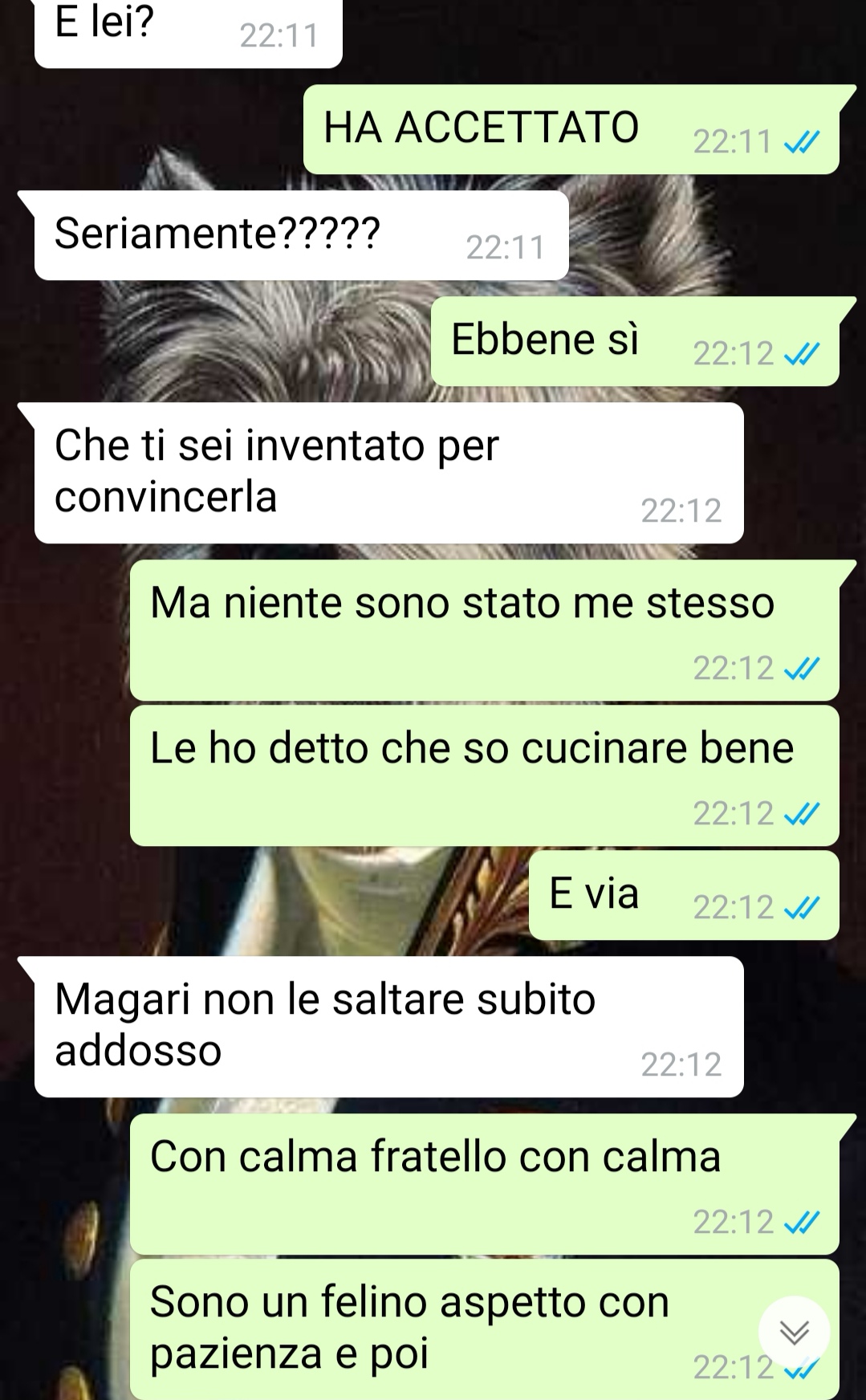Screen dimensions: 866x1400
Task: Tap blue double-check on 'Ebbene sì' message
Action: click(801, 354)
